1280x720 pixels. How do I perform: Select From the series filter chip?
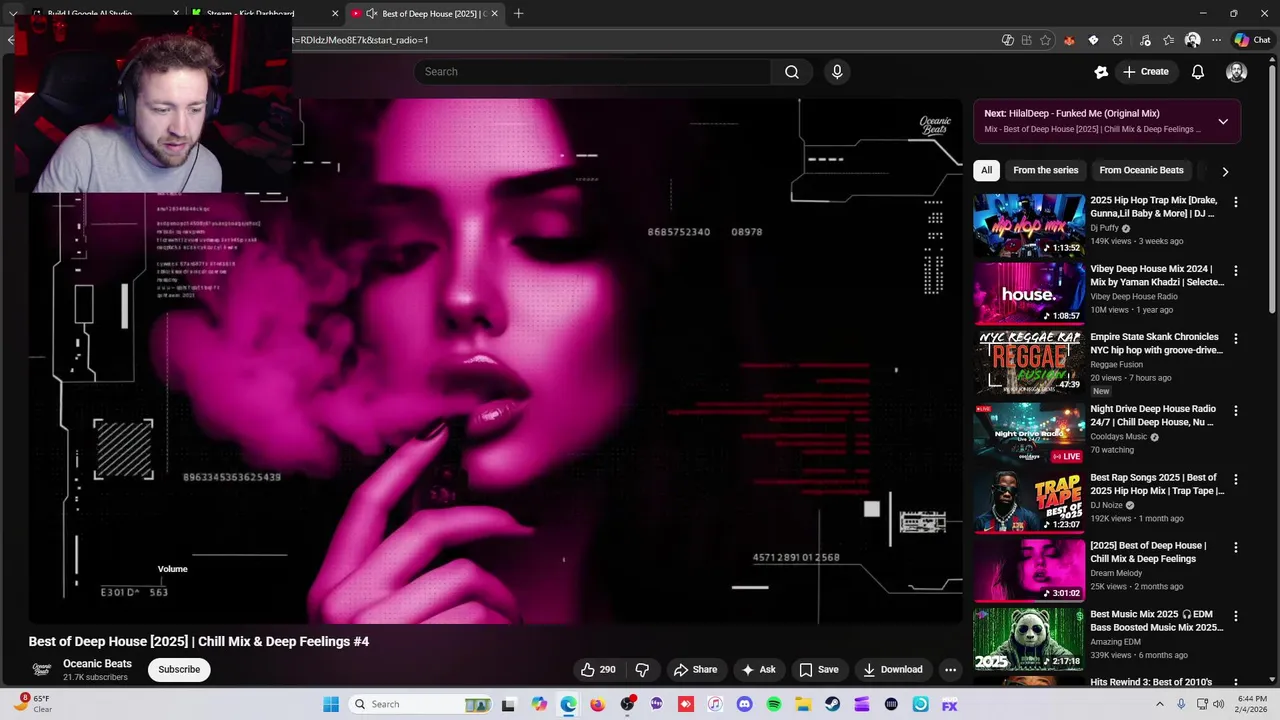[x=1045, y=170]
